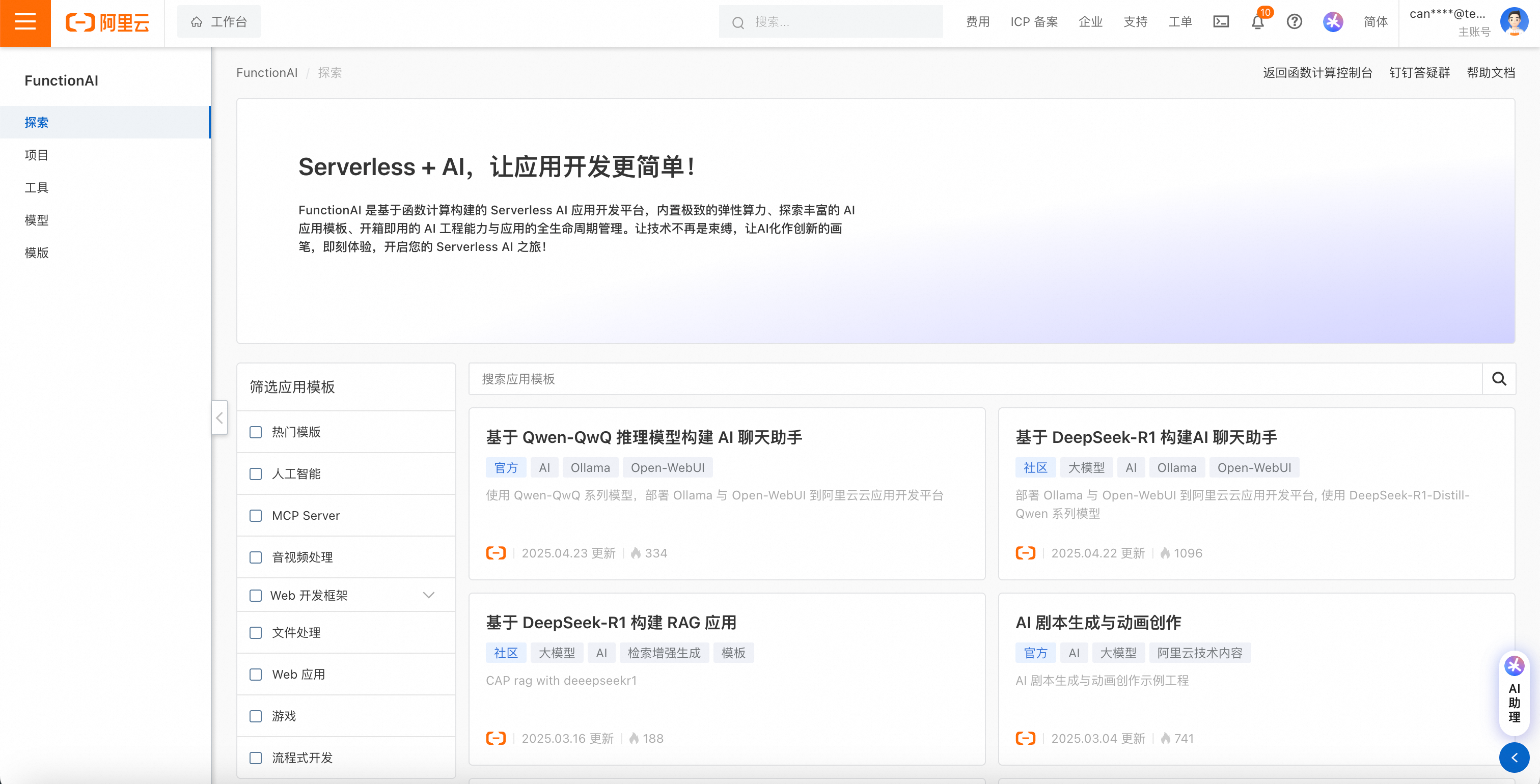
Task: Open the AI assistant icon in header
Action: tap(1333, 22)
